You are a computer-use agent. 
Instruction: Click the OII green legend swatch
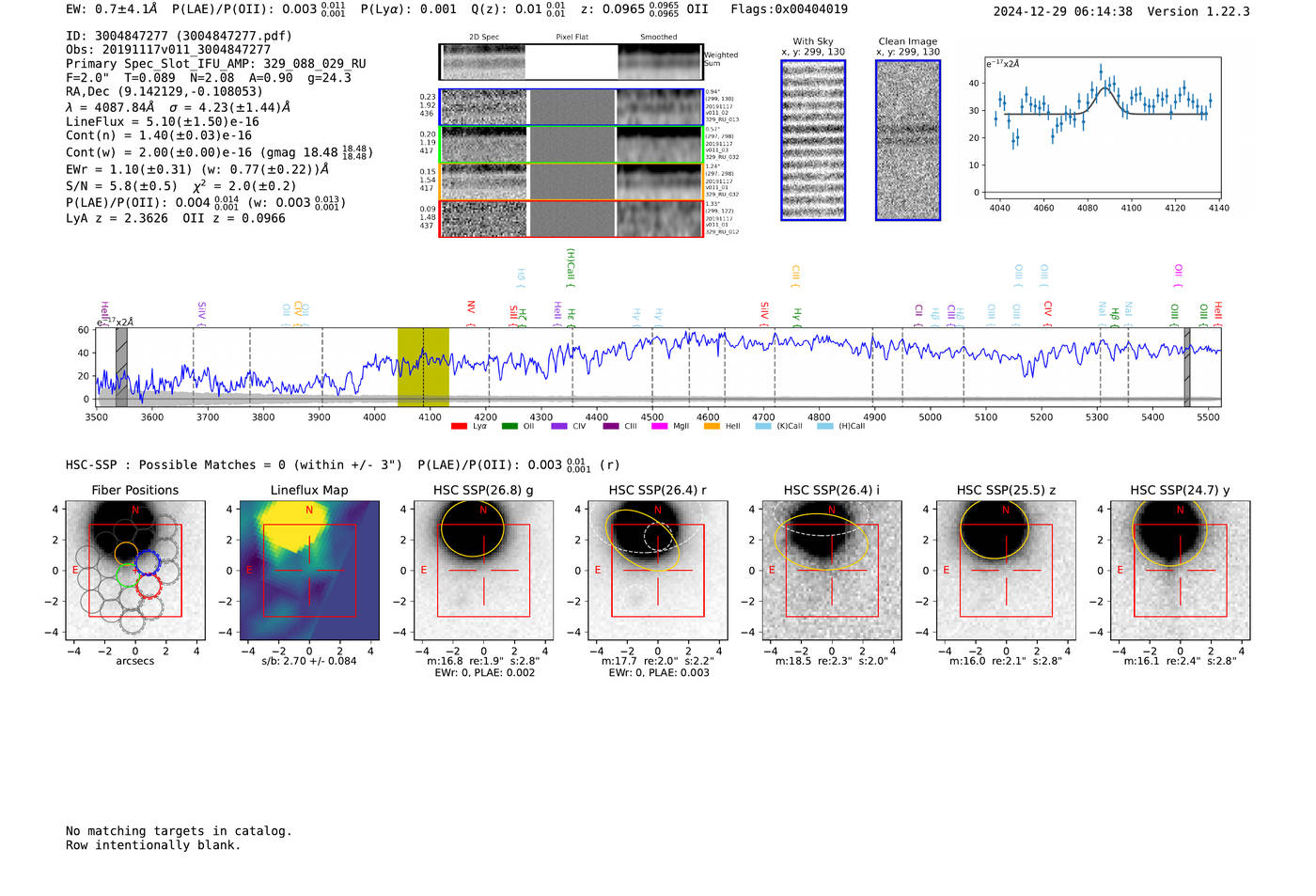(x=509, y=426)
